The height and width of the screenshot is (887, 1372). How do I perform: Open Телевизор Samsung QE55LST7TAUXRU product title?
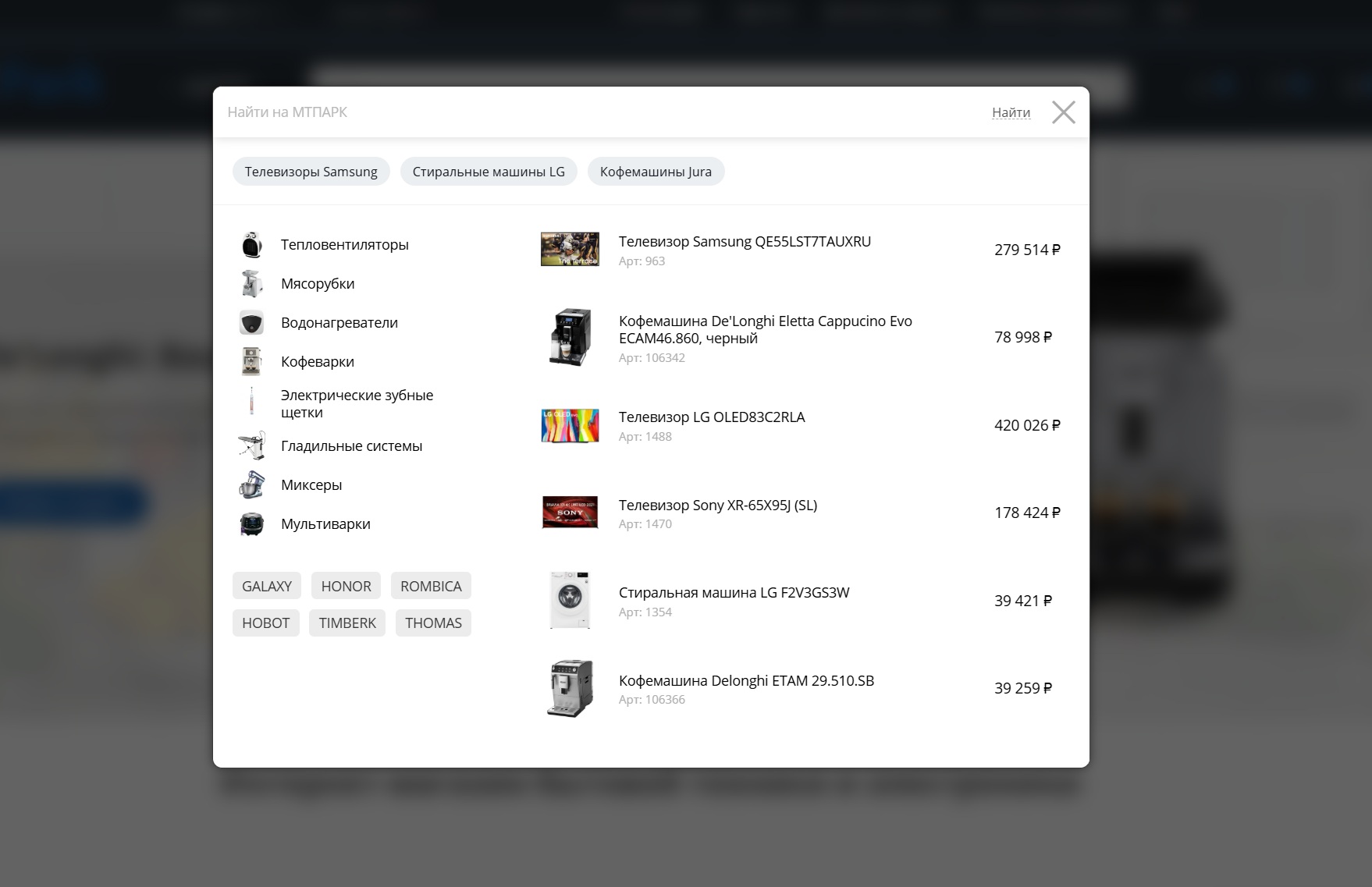coord(745,242)
